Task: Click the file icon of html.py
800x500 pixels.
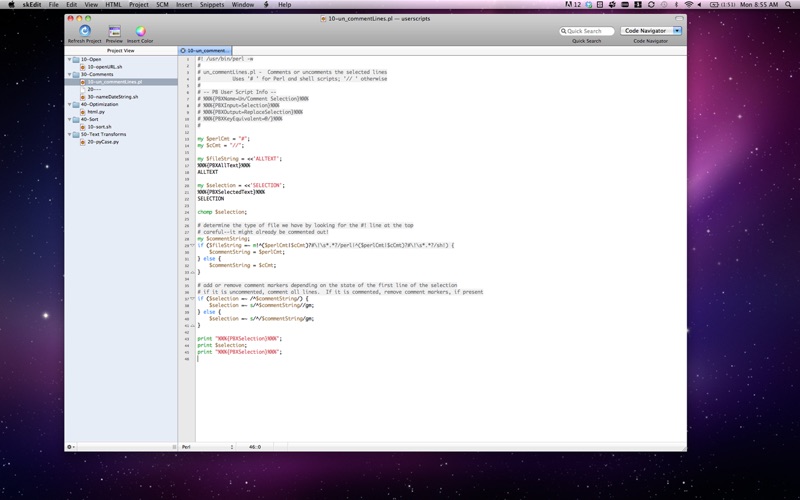Action: pos(83,112)
